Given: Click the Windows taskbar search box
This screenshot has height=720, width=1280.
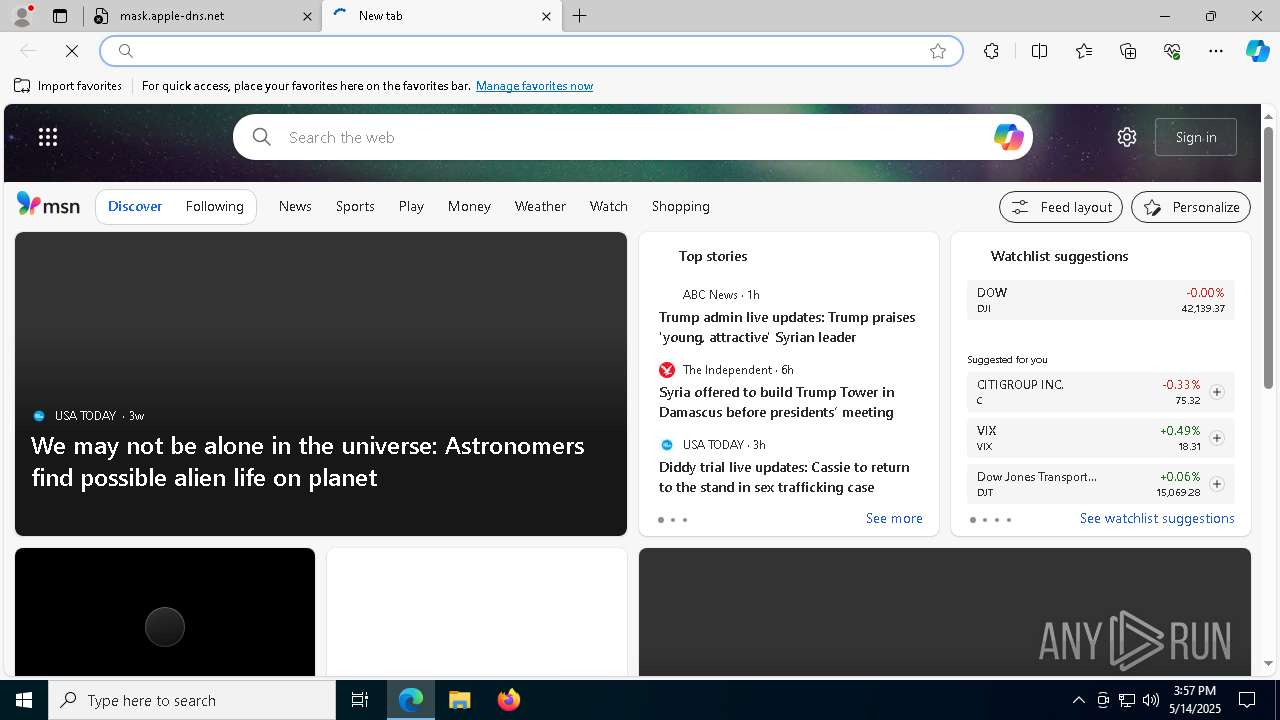Looking at the screenshot, I should (192, 700).
